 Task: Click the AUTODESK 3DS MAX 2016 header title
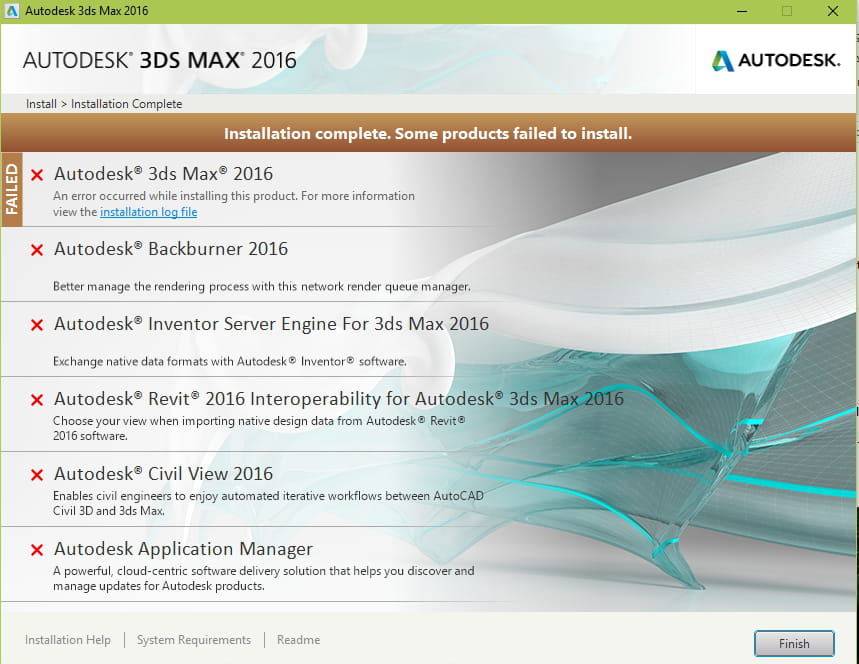click(159, 60)
